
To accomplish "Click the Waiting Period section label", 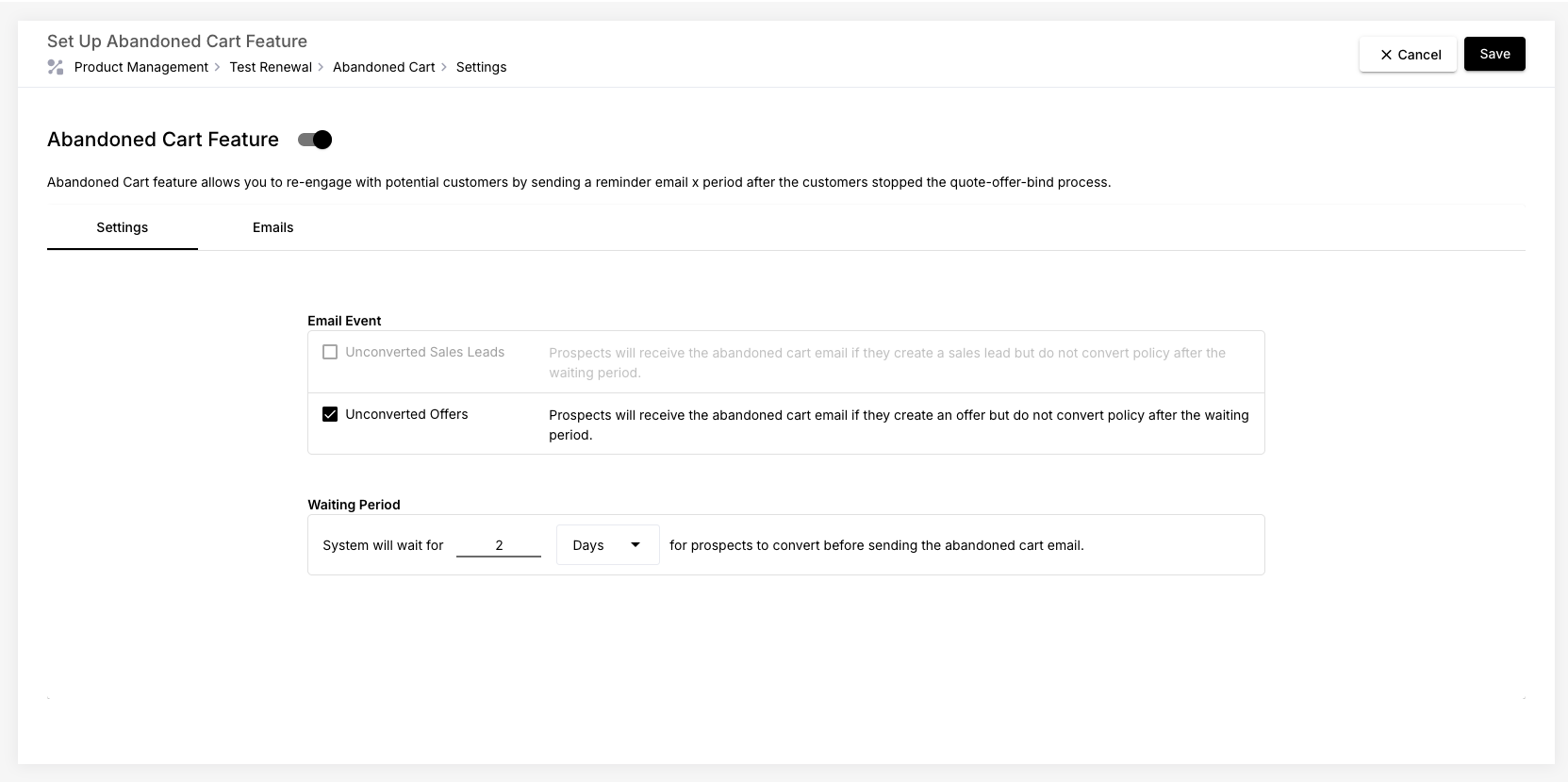I will 354,505.
